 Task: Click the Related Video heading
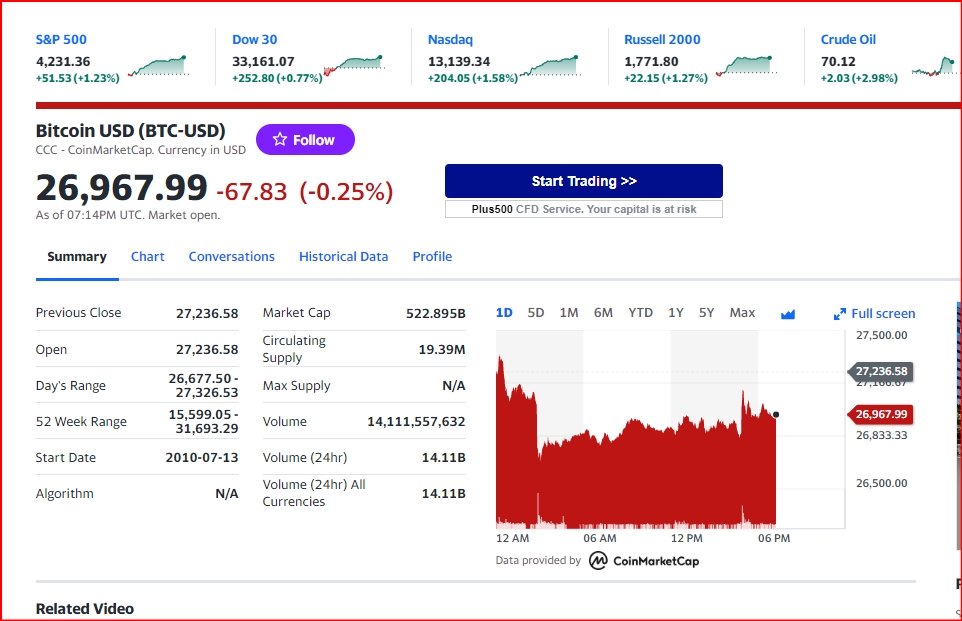coord(85,609)
